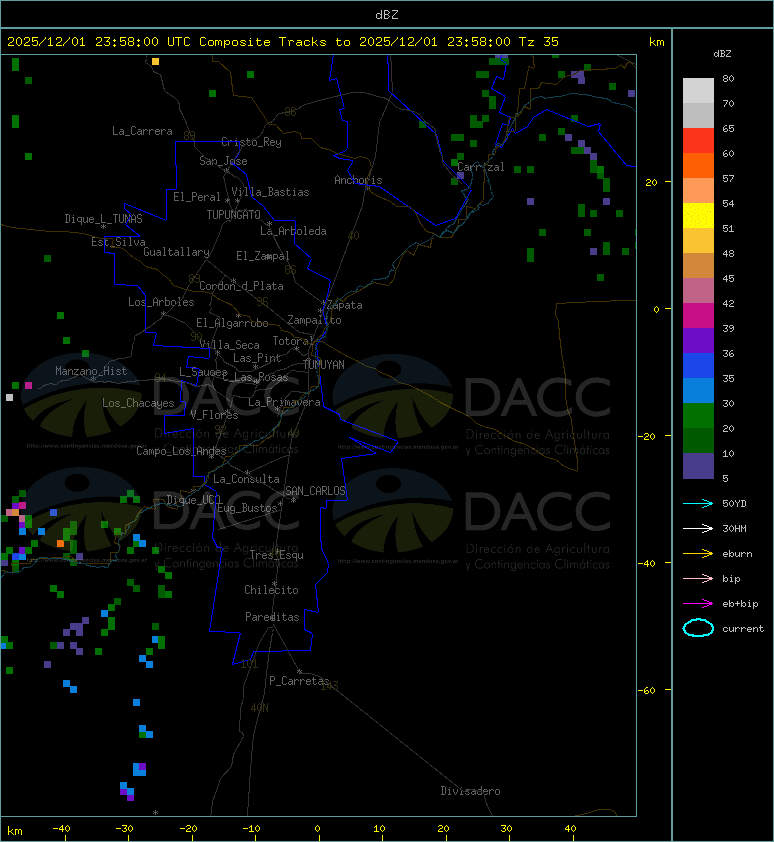Select the slate purple 10 dBZ swatch
Viewport: 774px width, 842px height.
(x=698, y=466)
